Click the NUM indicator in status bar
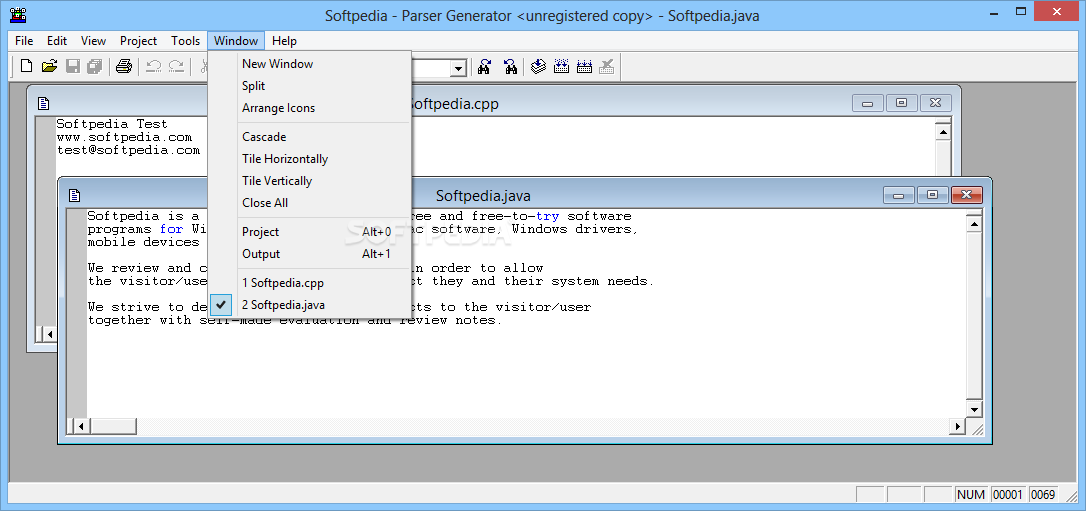 point(970,494)
